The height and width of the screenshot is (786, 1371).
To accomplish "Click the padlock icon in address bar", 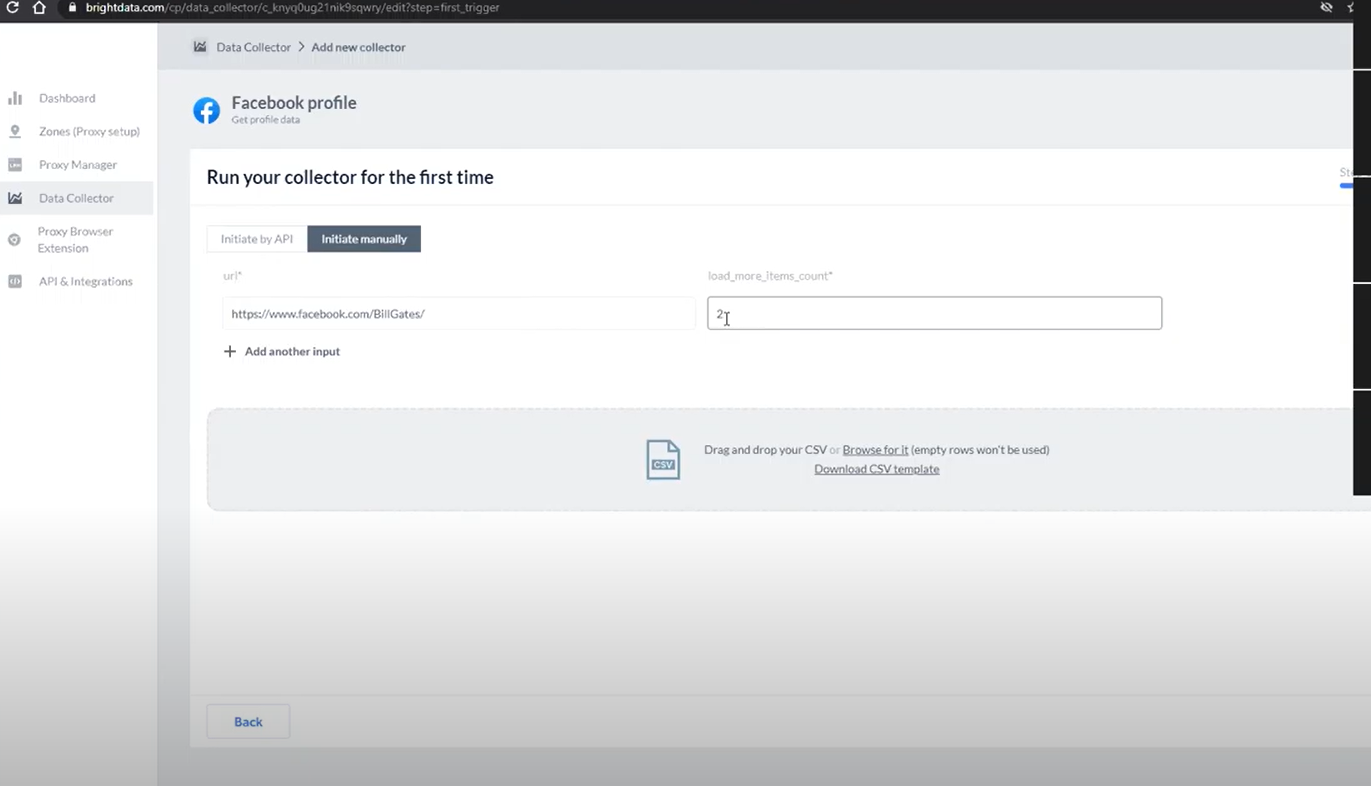I will (72, 7).
